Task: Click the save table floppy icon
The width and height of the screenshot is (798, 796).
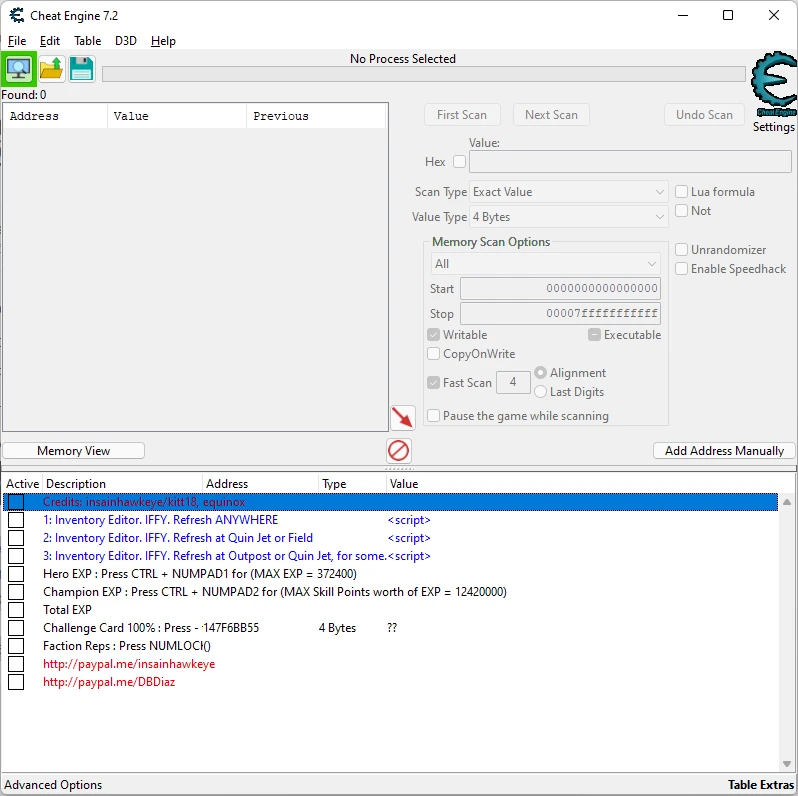Action: (81, 68)
